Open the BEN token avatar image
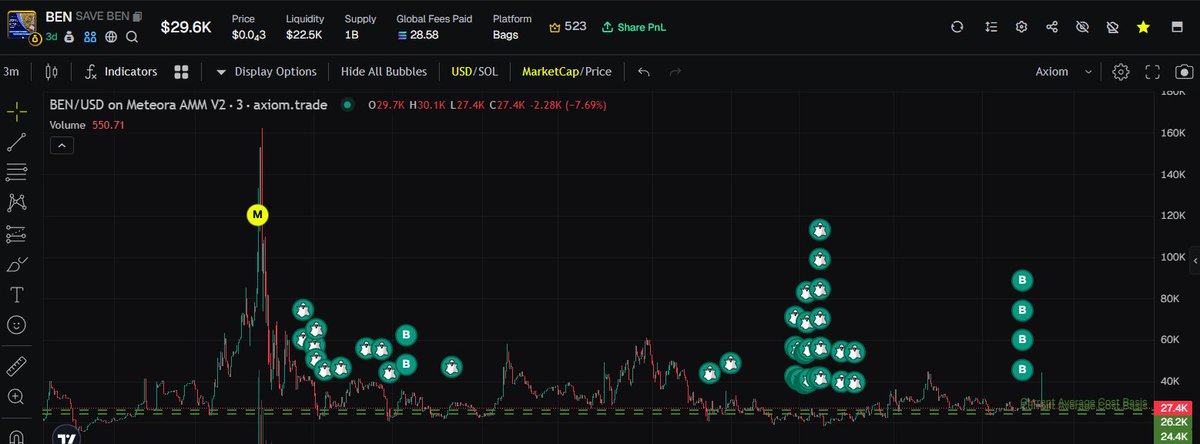Image resolution: width=1200 pixels, height=444 pixels. tap(22, 27)
